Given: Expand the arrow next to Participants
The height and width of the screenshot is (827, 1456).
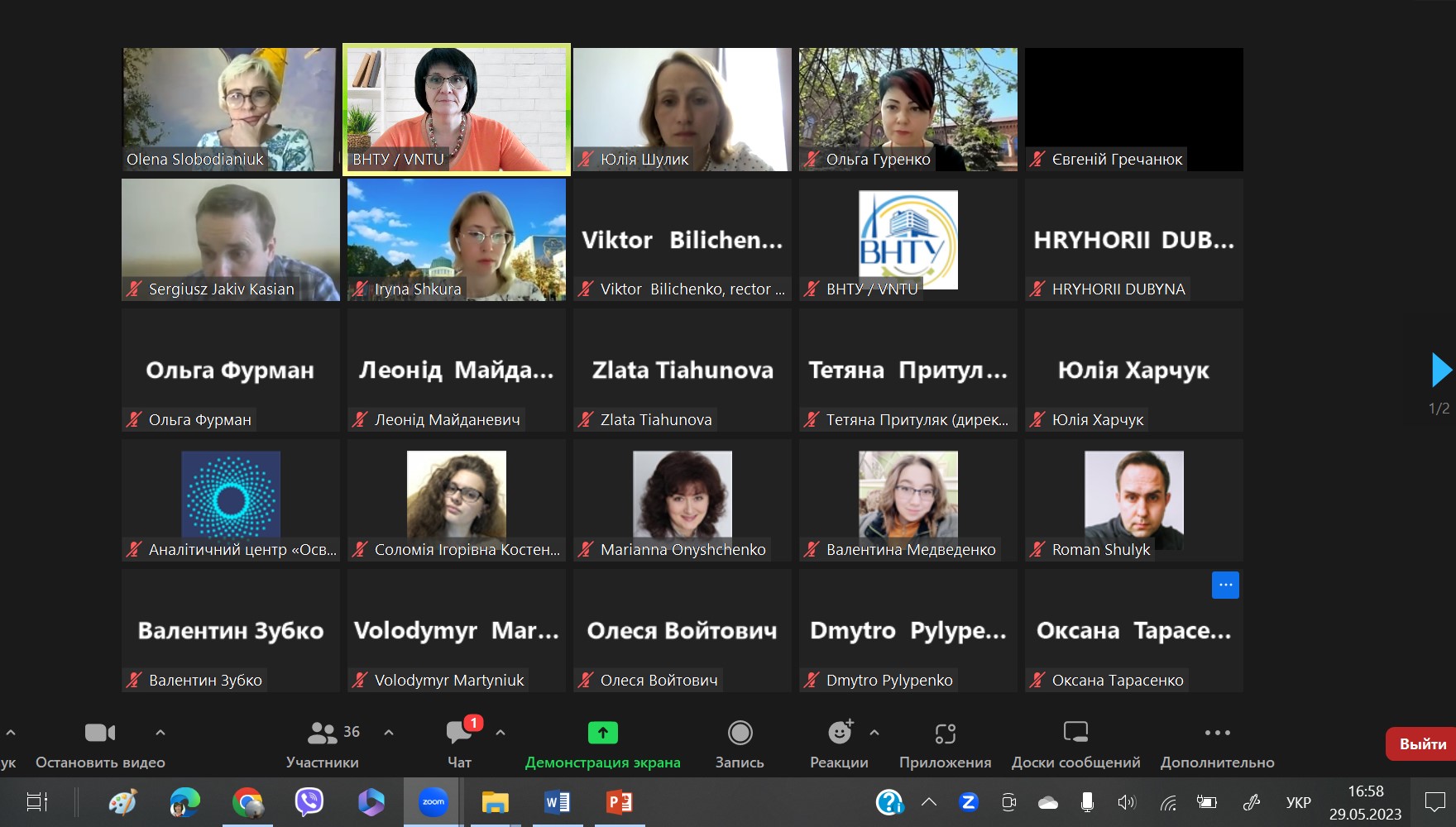Looking at the screenshot, I should (x=389, y=733).
